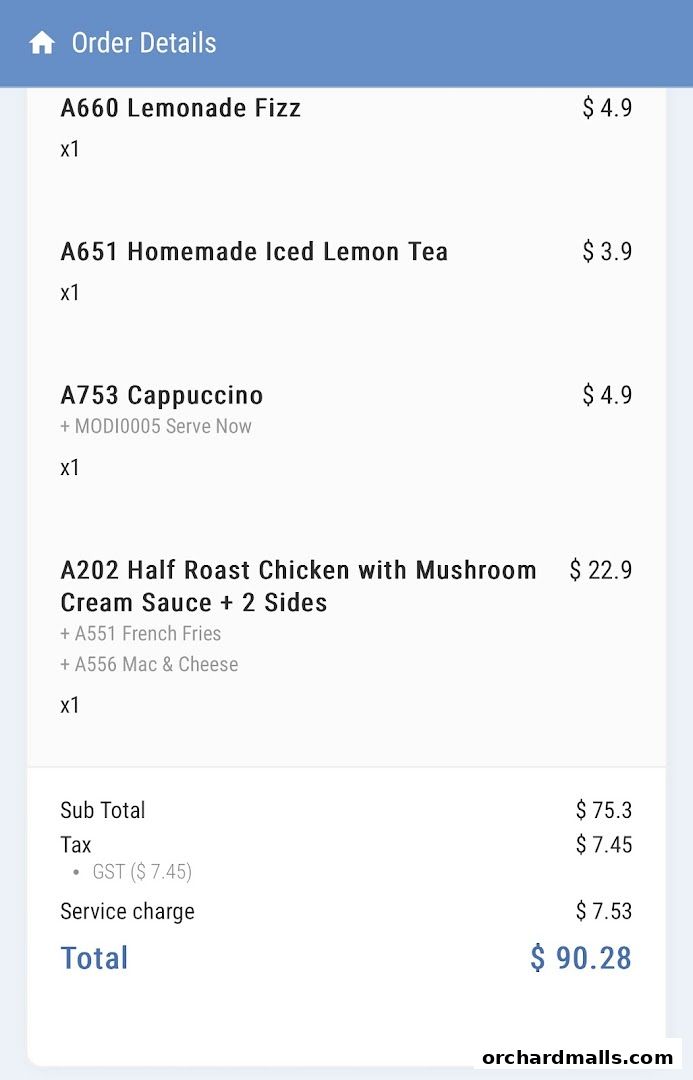Open the A753 Cappuccino item
Screen dimensions: 693x1080
click(x=162, y=395)
